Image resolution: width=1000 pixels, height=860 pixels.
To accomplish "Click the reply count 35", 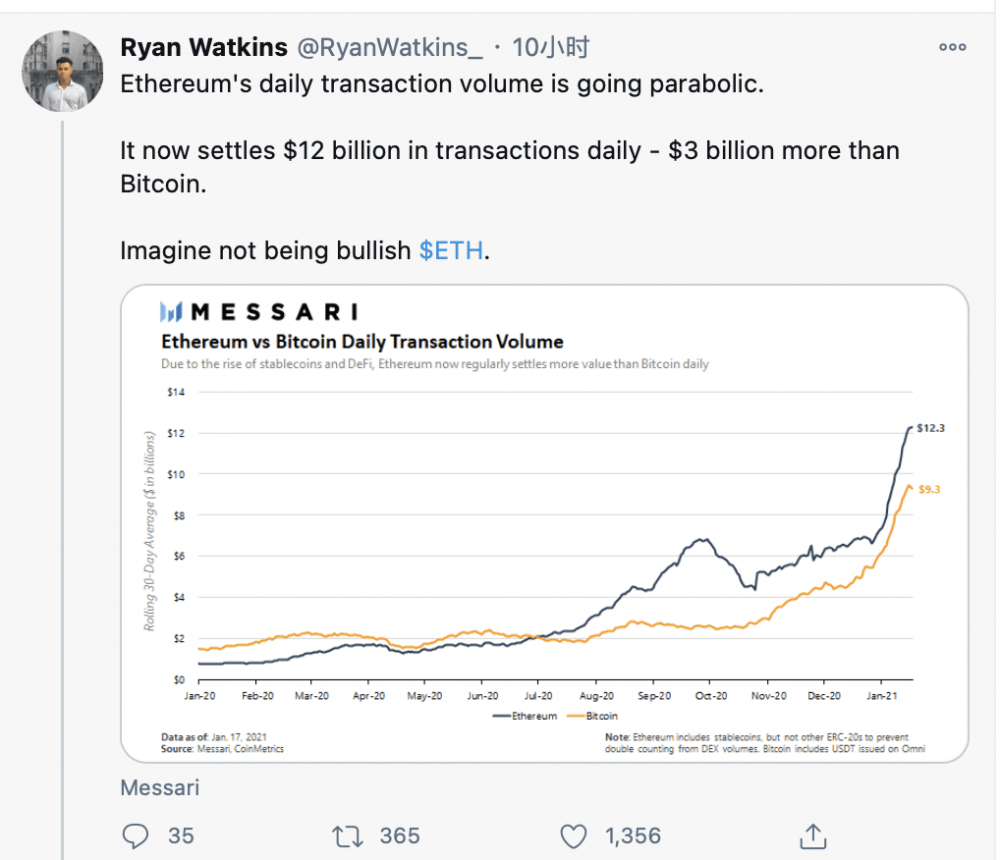I will click(181, 835).
